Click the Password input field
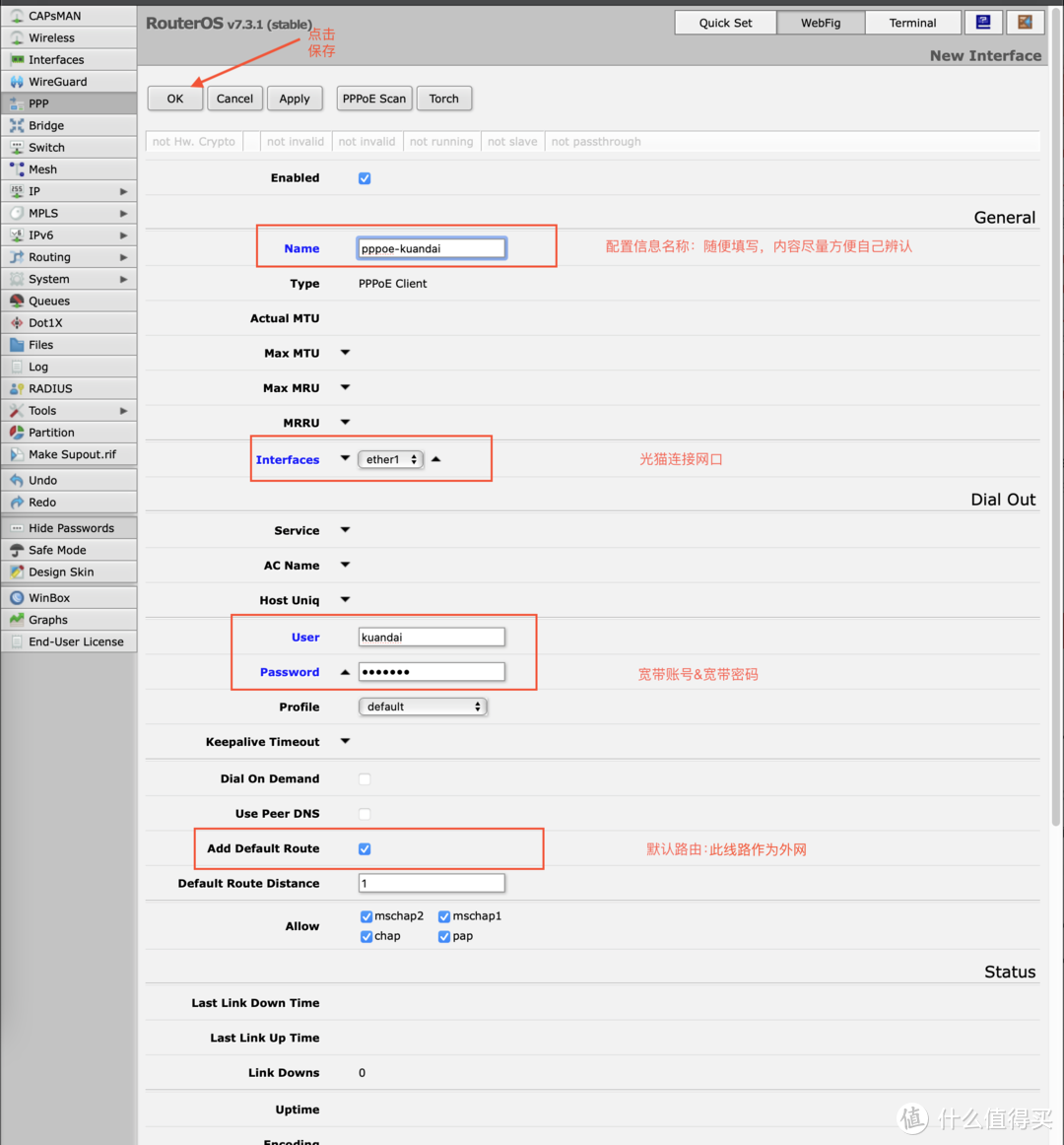Screen dimensions: 1064x1145 [432, 672]
